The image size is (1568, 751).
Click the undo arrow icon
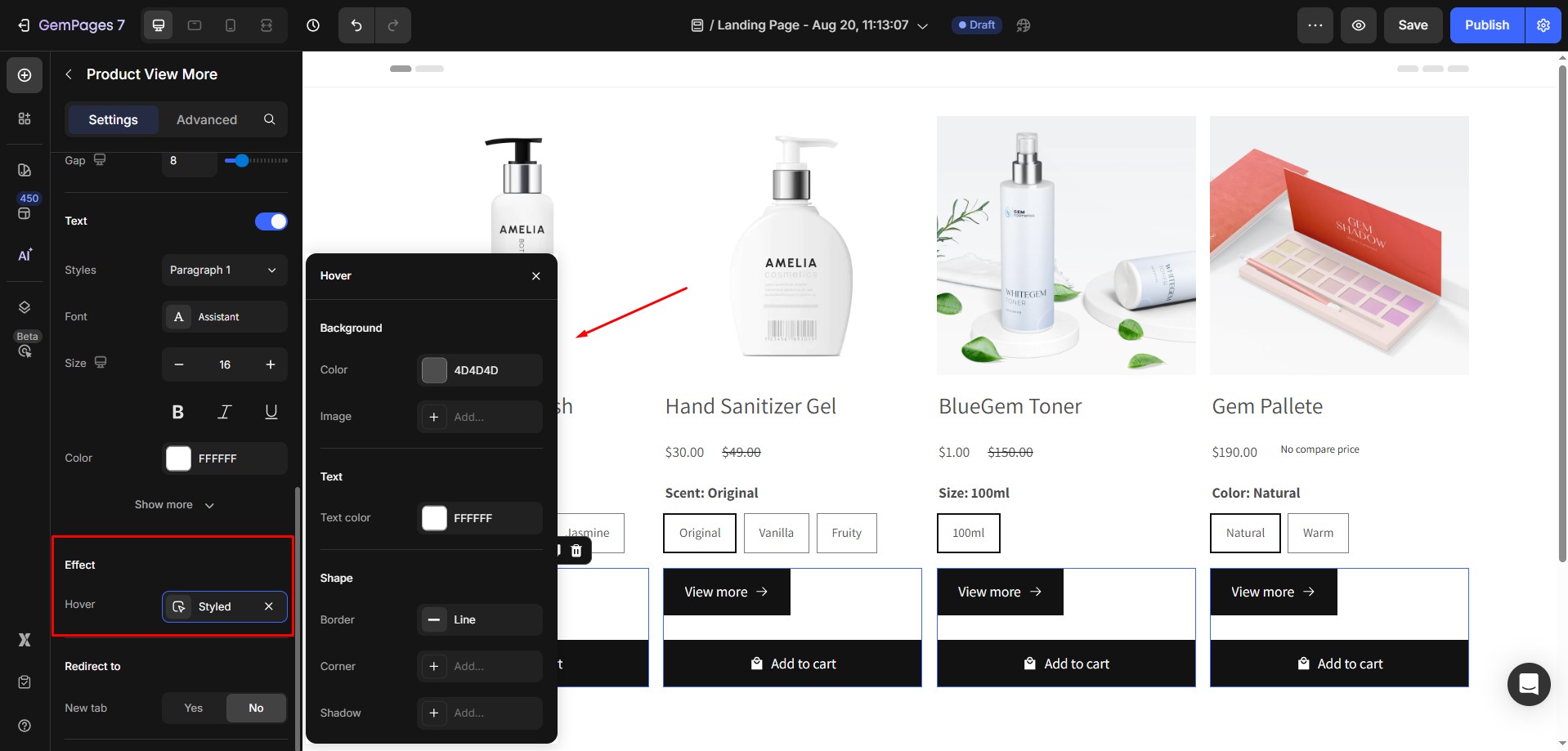click(356, 25)
